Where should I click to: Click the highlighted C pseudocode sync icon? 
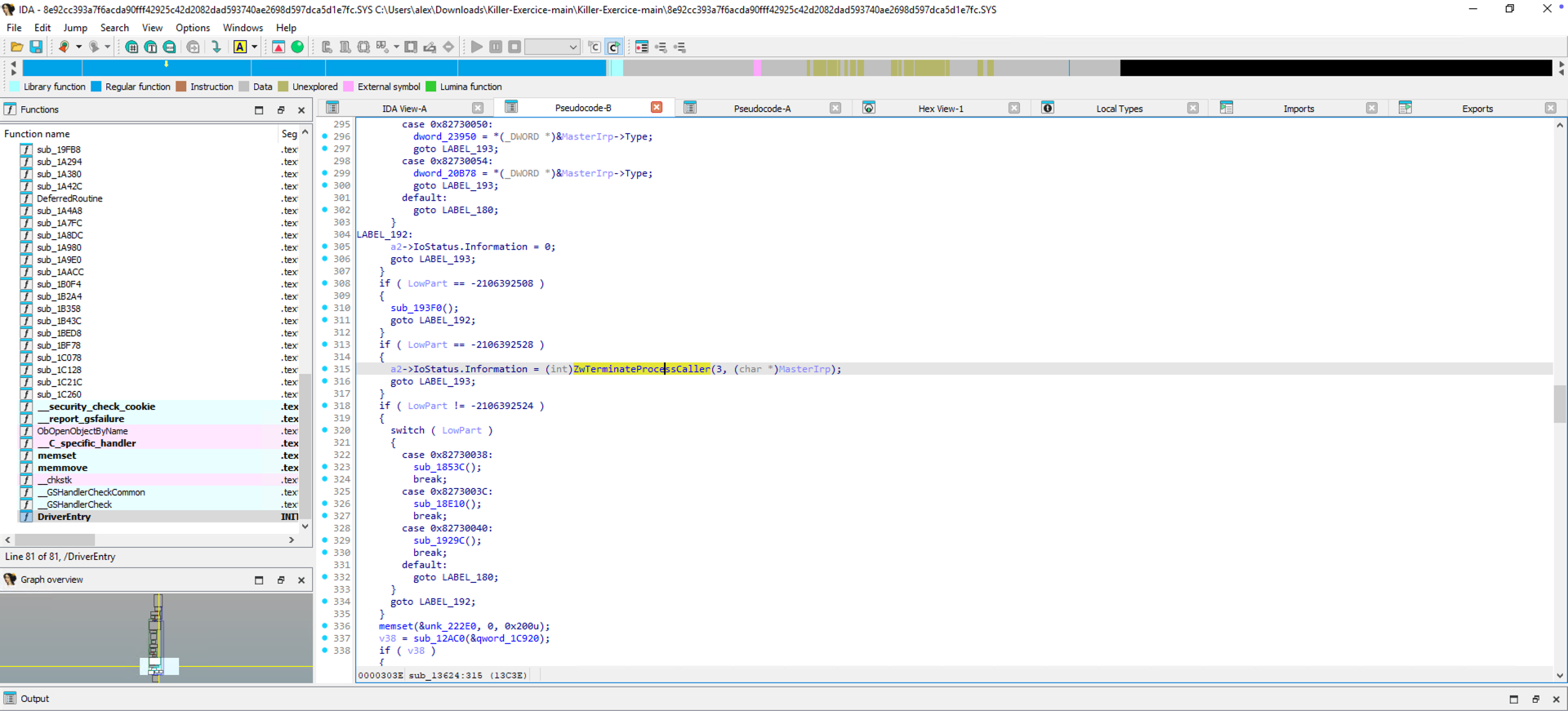coord(614,47)
